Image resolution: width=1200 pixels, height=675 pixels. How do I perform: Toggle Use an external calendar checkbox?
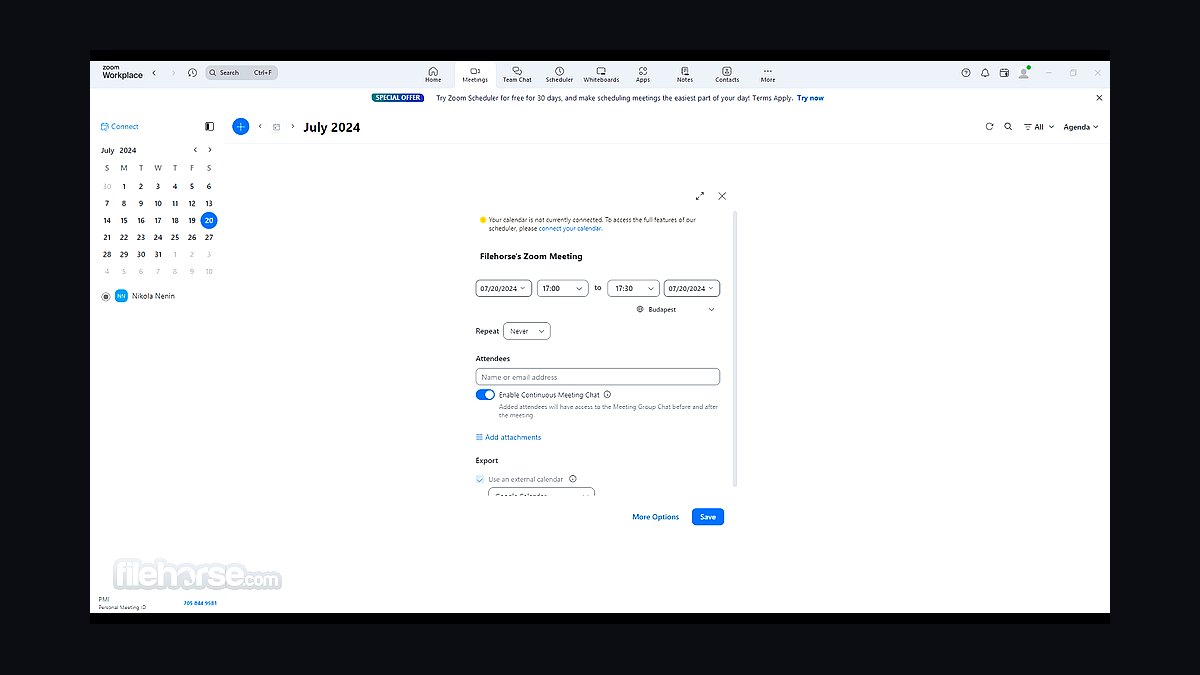pos(480,479)
